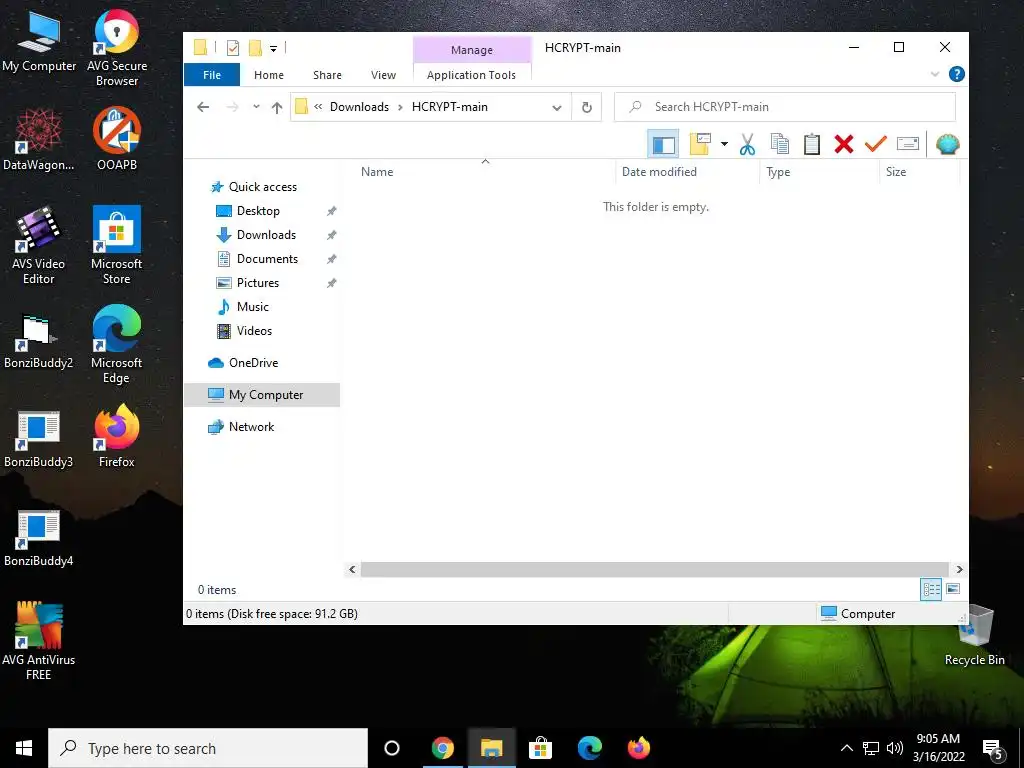
Task: Open recent locations chevron dropdown
Action: point(256,107)
